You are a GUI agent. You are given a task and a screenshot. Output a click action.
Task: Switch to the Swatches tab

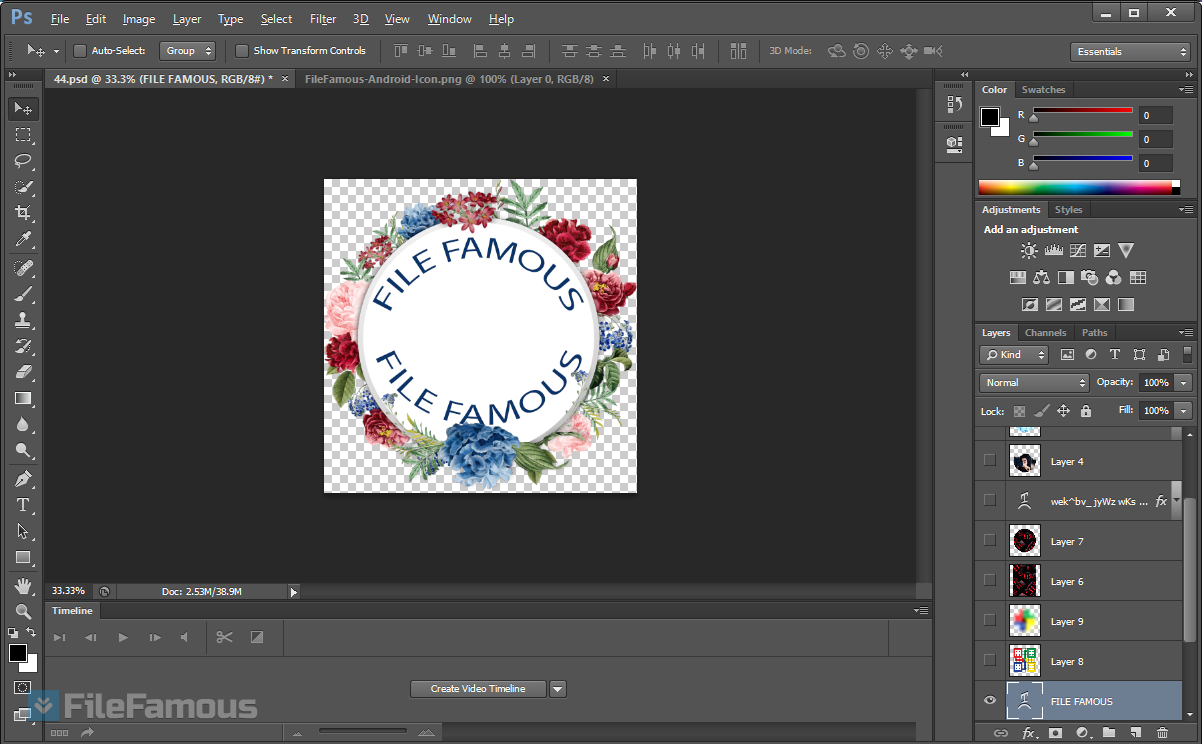[1043, 90]
